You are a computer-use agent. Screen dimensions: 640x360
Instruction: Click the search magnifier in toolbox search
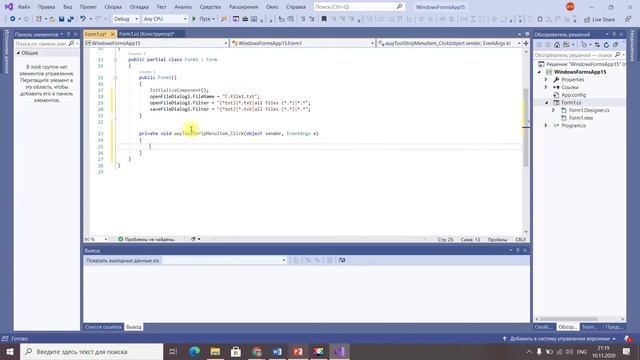pos(71,43)
